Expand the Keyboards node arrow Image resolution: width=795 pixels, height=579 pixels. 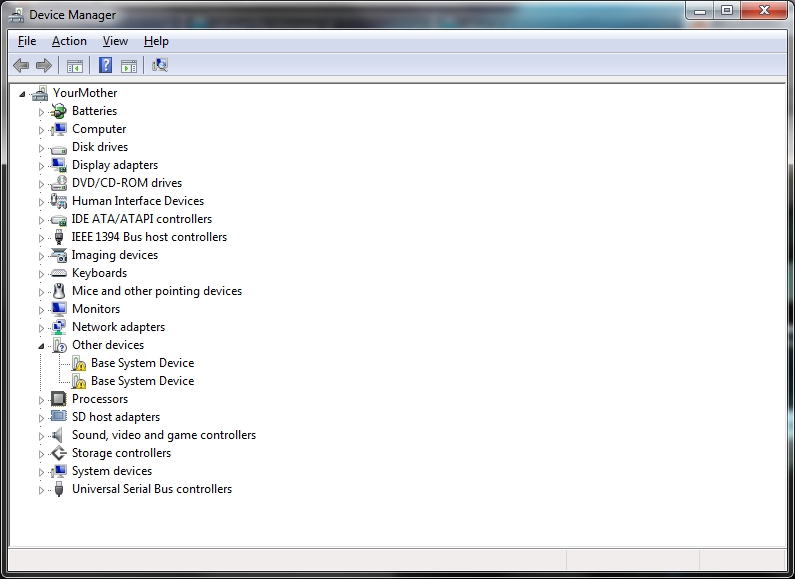41,274
